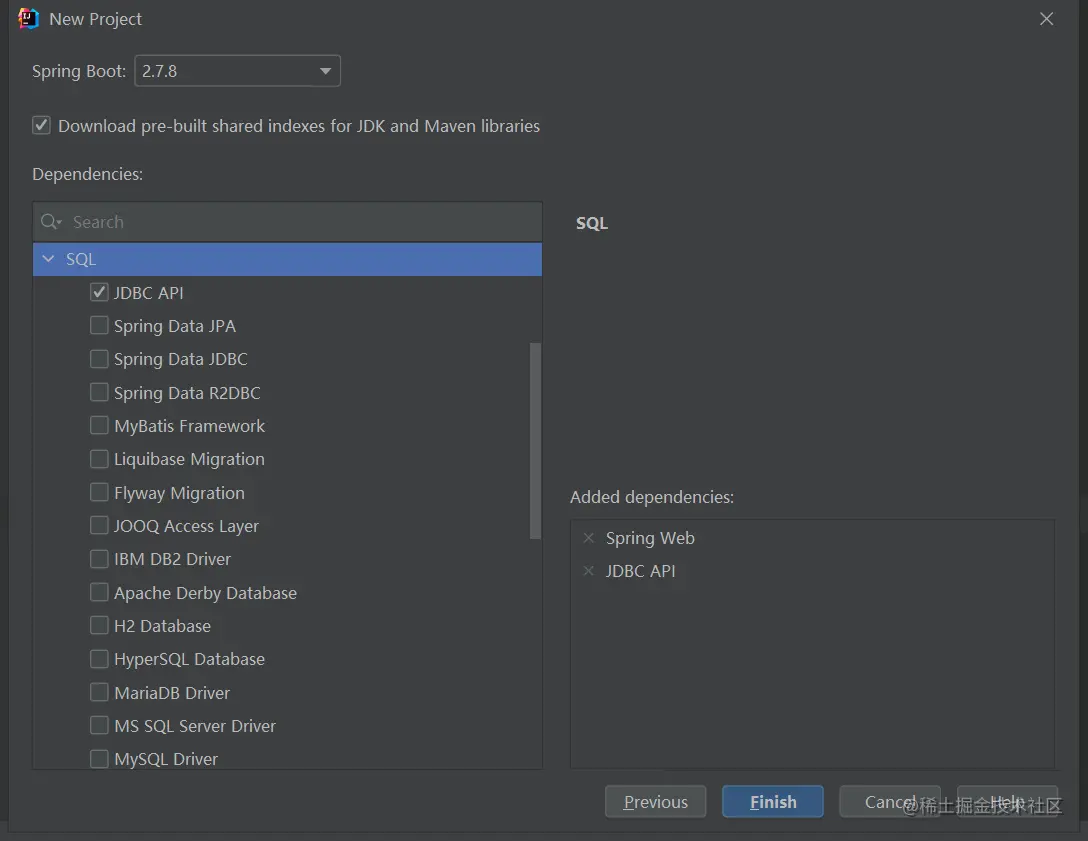Click the search magnifier icon
This screenshot has width=1088, height=841.
click(48, 221)
